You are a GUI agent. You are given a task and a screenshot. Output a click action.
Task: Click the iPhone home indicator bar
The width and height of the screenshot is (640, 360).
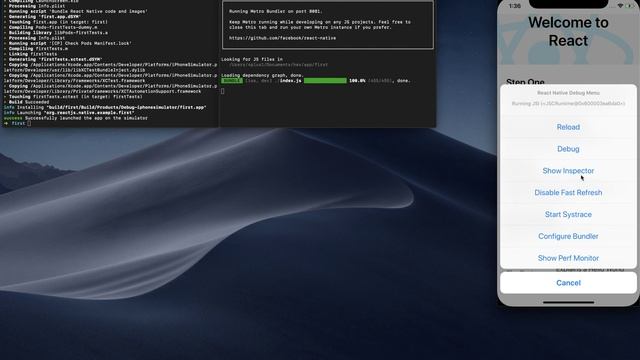(x=568, y=302)
